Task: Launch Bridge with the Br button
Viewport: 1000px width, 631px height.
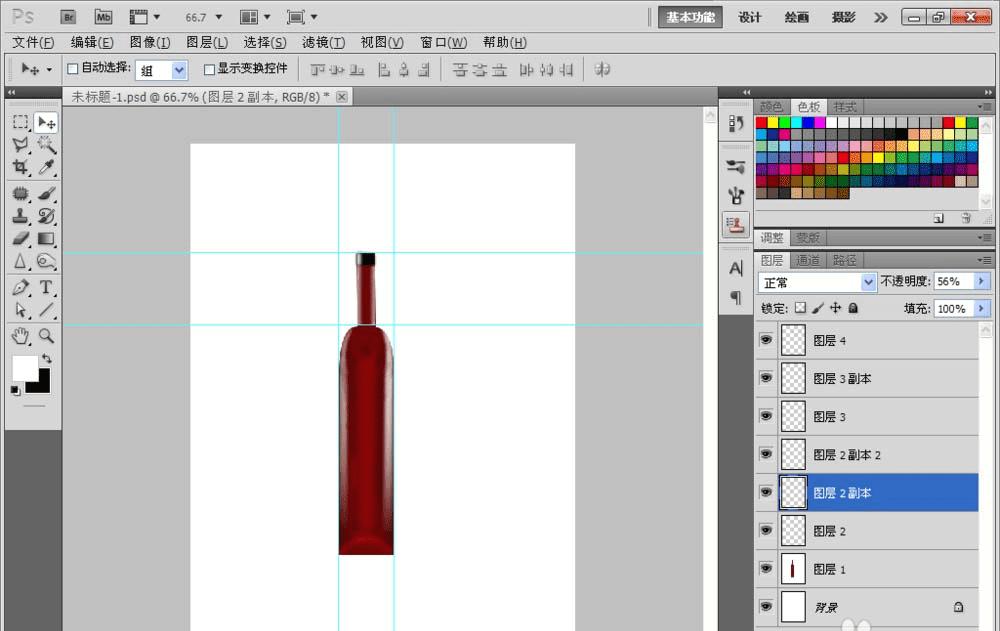Action: (x=68, y=17)
